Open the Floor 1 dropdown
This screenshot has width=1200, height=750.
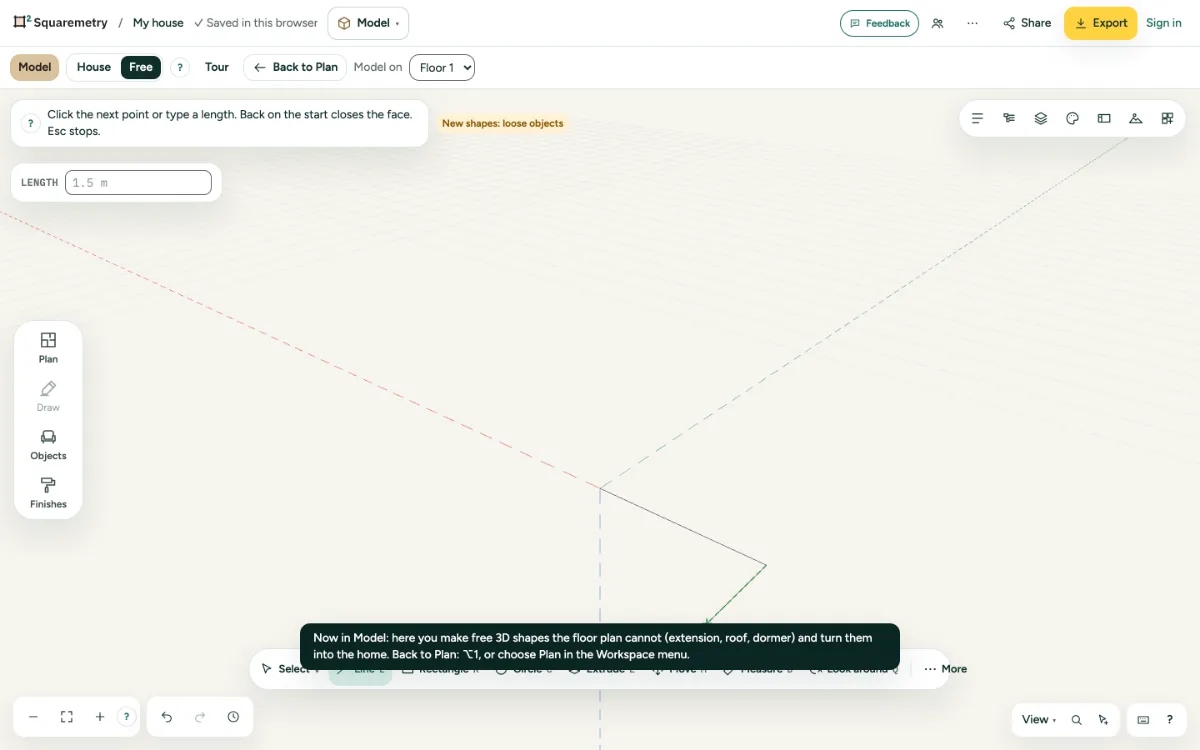(x=442, y=67)
